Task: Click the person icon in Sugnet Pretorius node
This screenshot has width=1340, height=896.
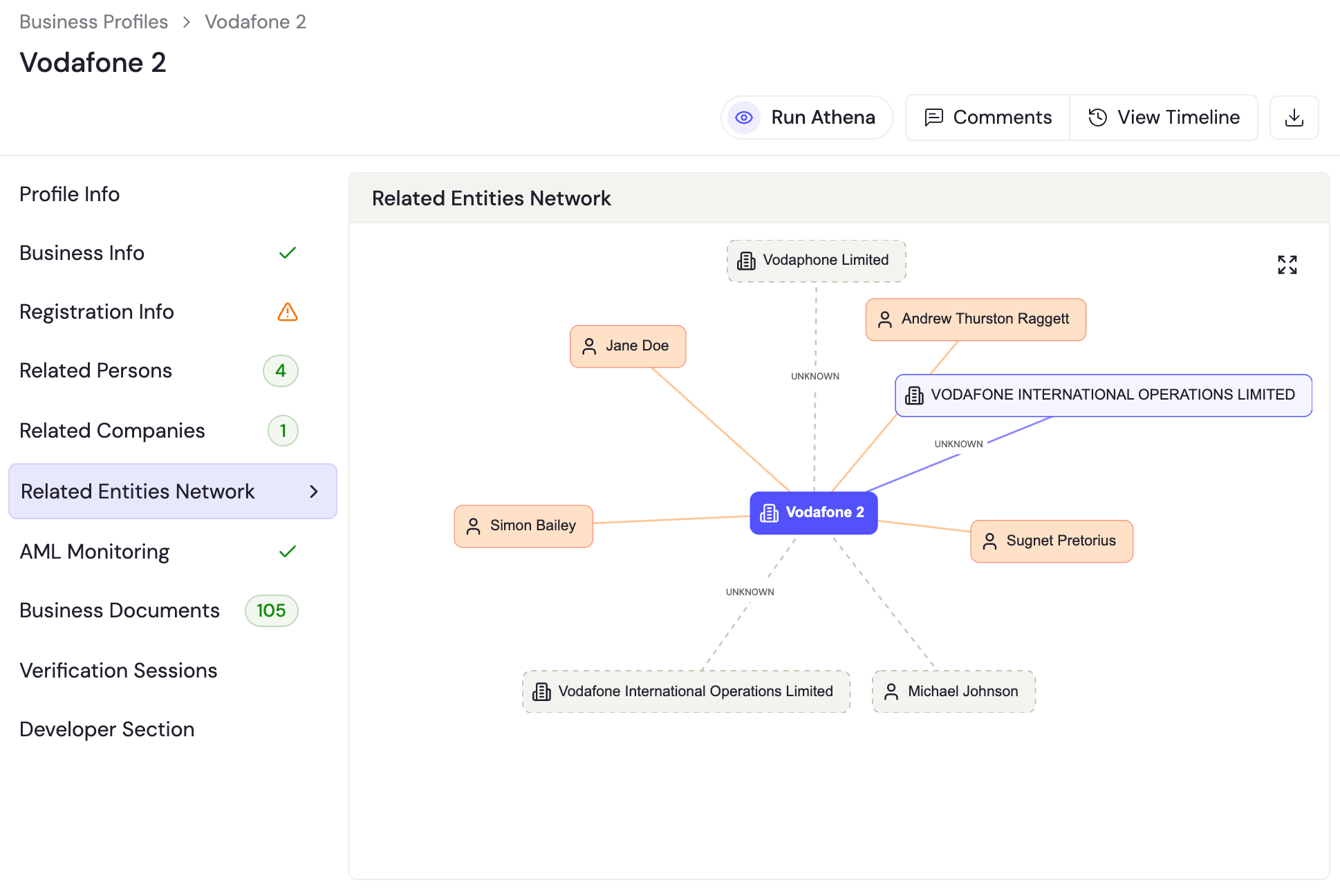Action: tap(989, 541)
